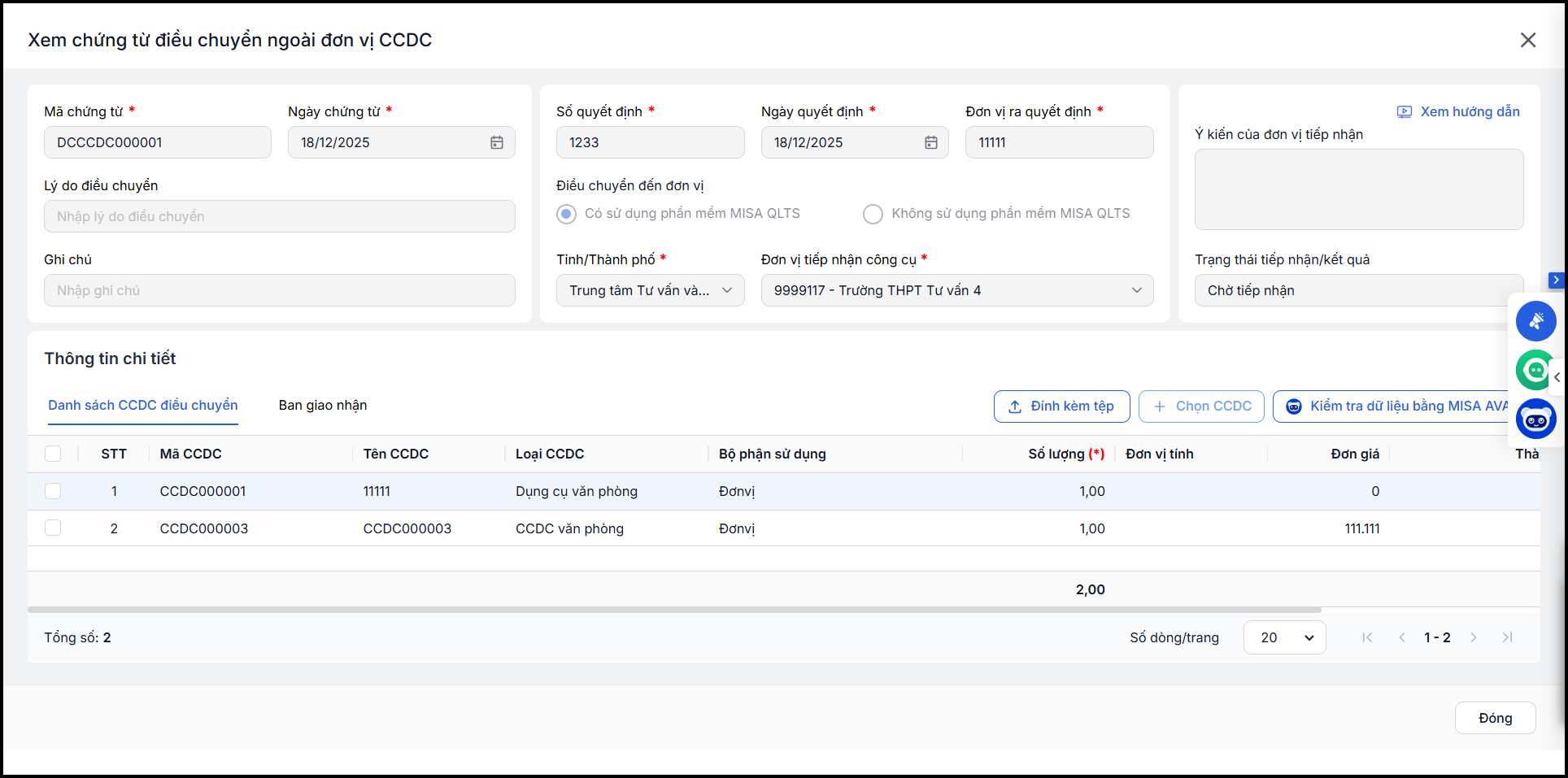1568x778 pixels.
Task: Click the Đóng button
Action: 1495,718
